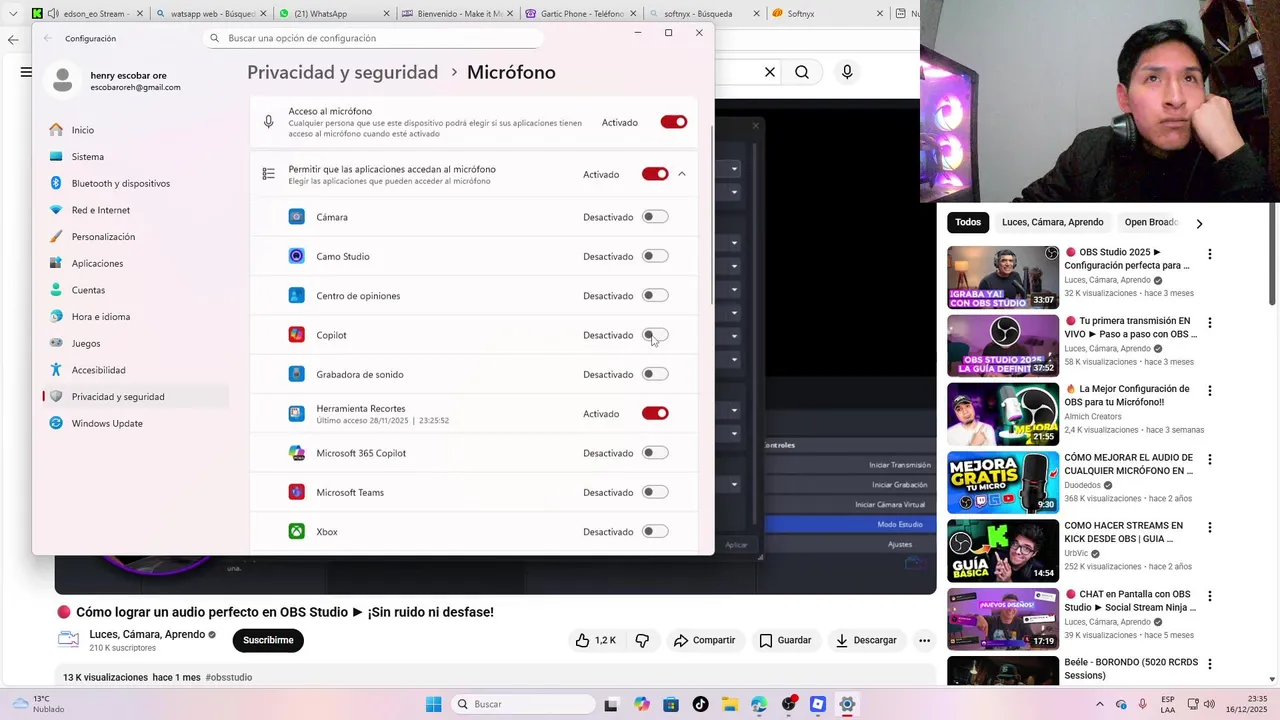1280x720 pixels.
Task: Switch to the Gartic Phone tab
Action: point(582,14)
